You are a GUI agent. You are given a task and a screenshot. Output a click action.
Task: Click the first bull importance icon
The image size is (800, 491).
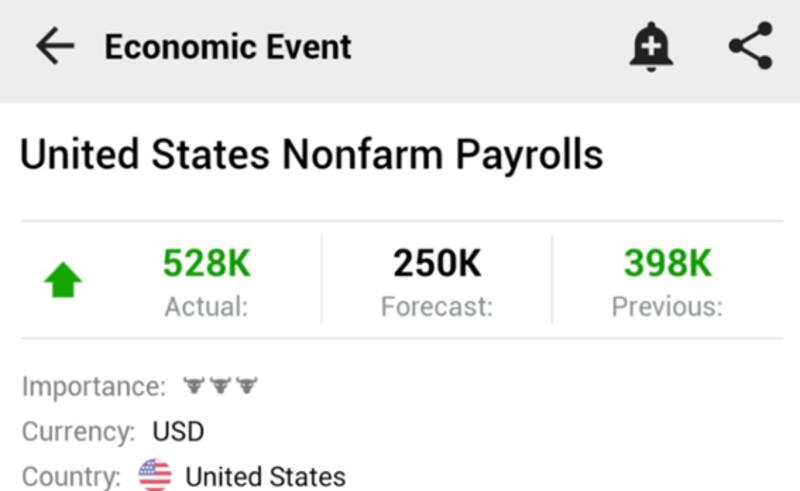tap(194, 385)
